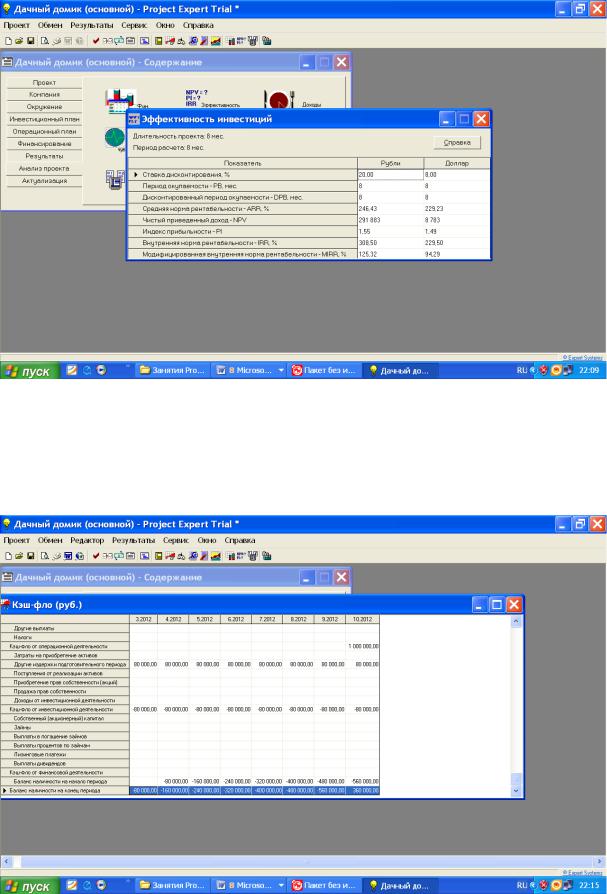Click Save diskette icon on Кэш-фло screen toolbar
Screen dimensions: 607x894
(31, 556)
